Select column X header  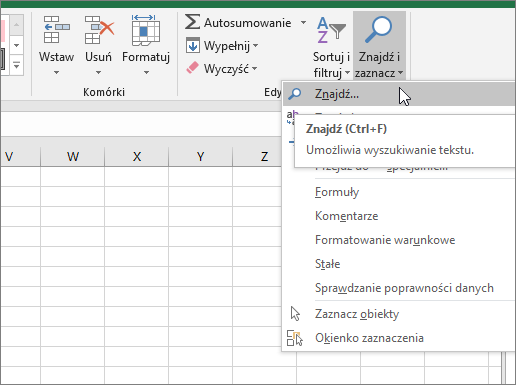click(x=136, y=156)
